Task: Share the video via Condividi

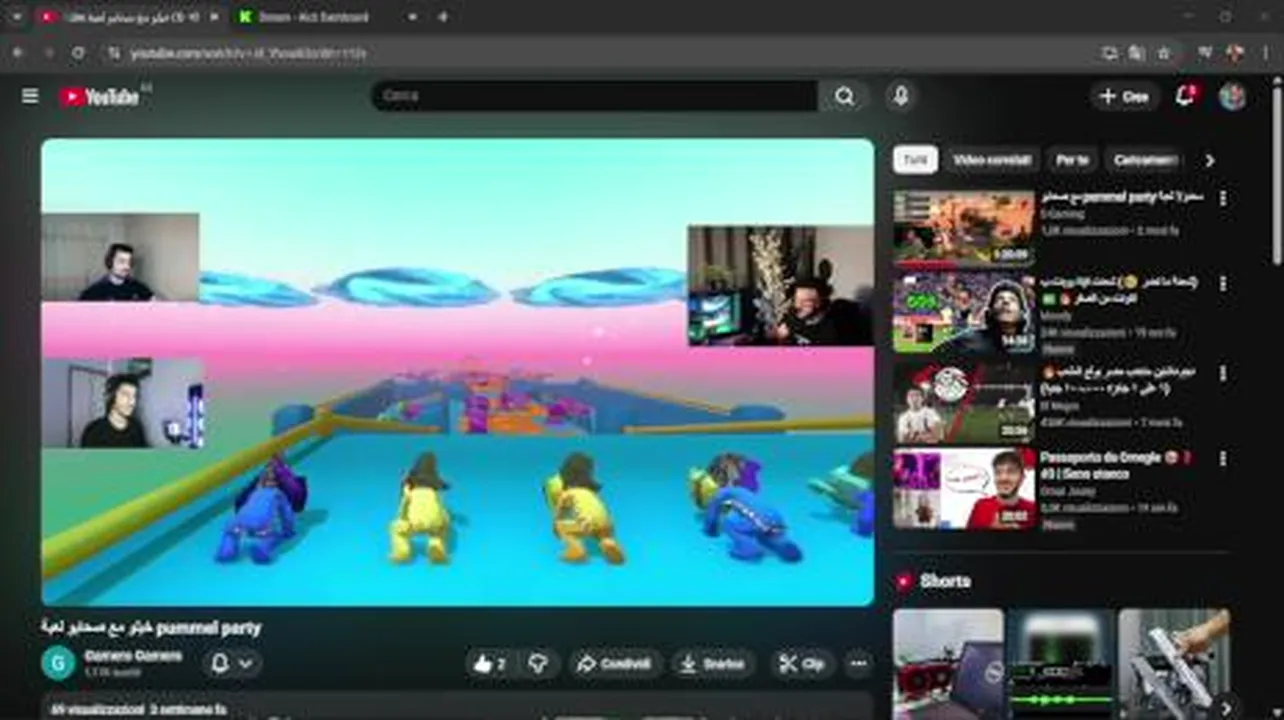Action: 615,664
